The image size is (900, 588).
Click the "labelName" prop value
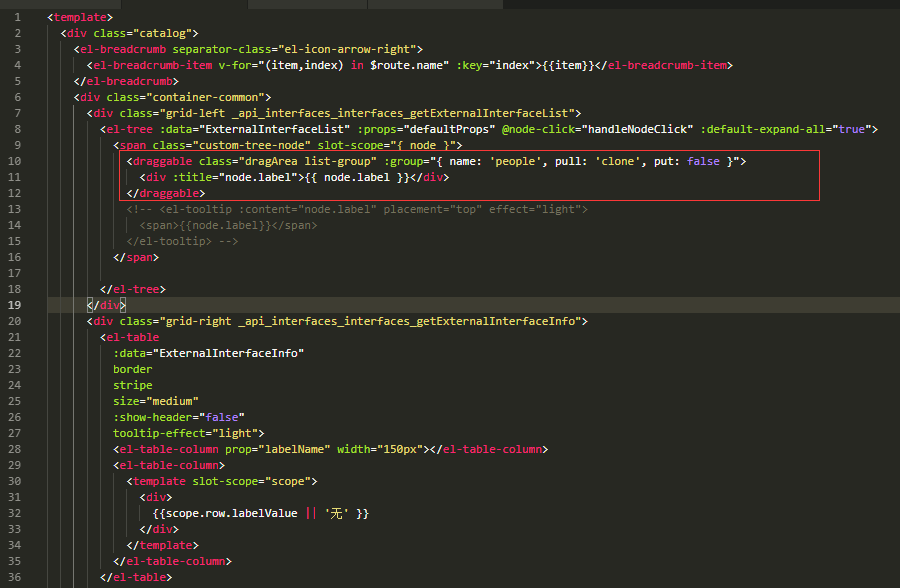click(x=294, y=450)
